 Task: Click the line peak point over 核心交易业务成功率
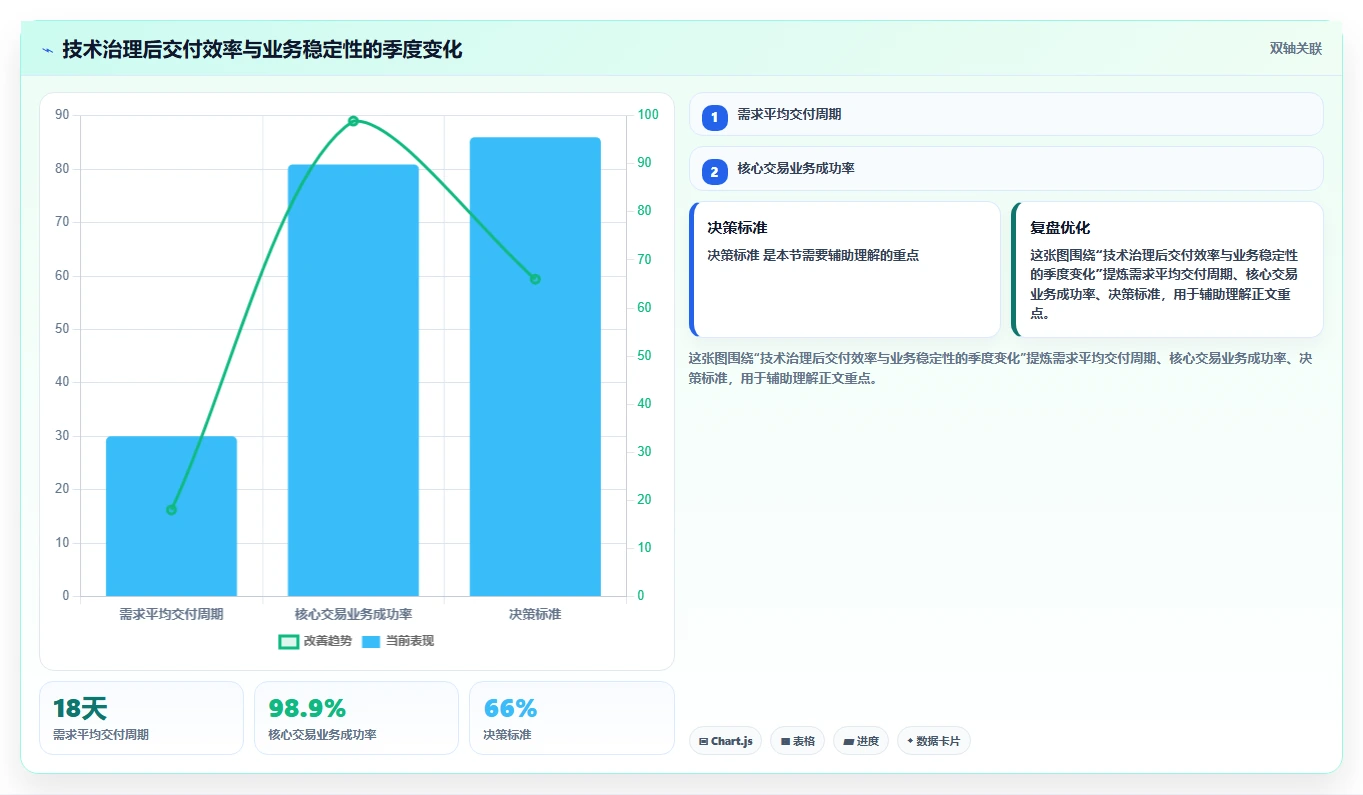tap(353, 121)
